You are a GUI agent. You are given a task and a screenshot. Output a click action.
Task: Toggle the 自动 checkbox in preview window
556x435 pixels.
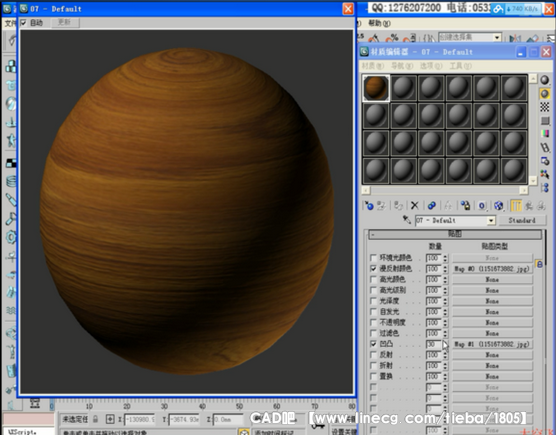click(x=23, y=23)
